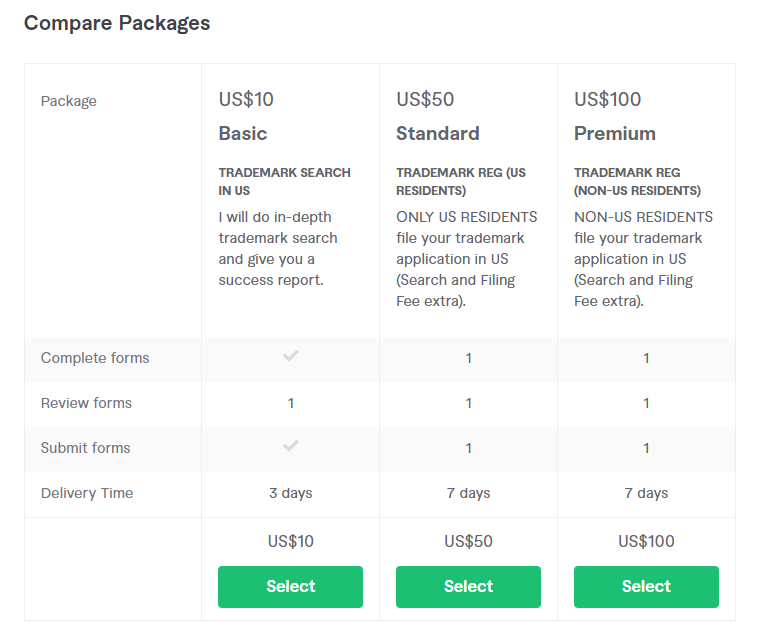Click the Basic package title
This screenshot has height=640, width=784.
coord(243,134)
